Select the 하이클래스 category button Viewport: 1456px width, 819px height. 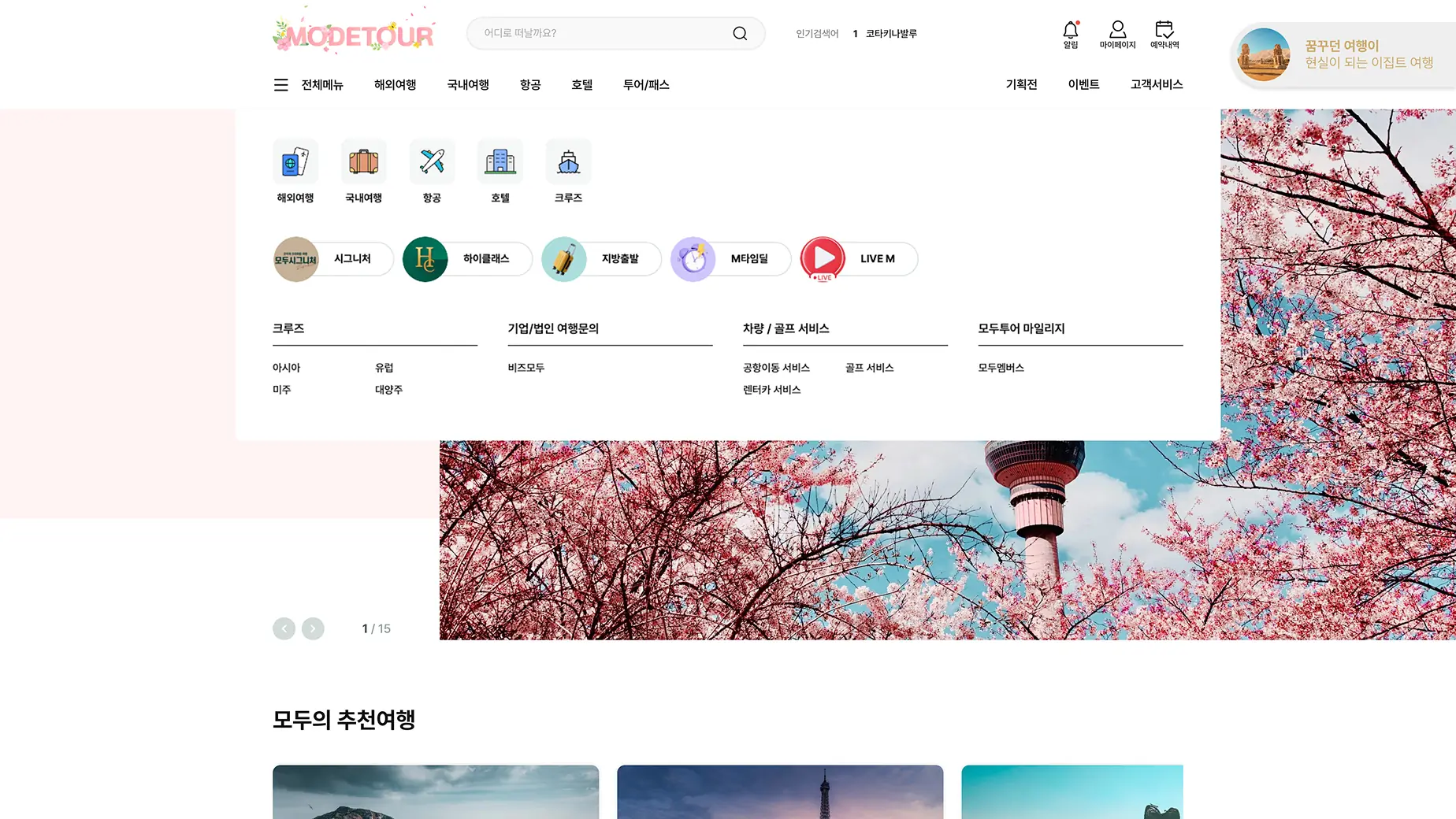[467, 259]
